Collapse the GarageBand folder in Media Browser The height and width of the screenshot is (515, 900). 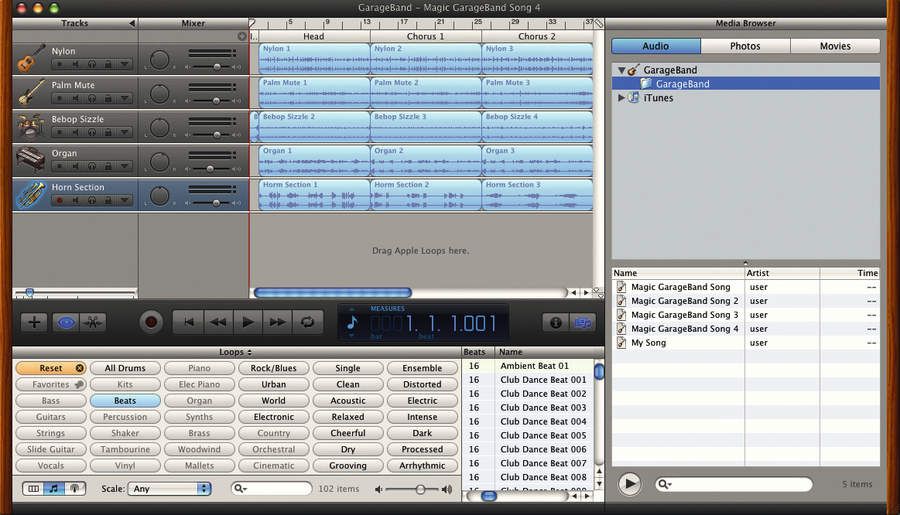[622, 70]
